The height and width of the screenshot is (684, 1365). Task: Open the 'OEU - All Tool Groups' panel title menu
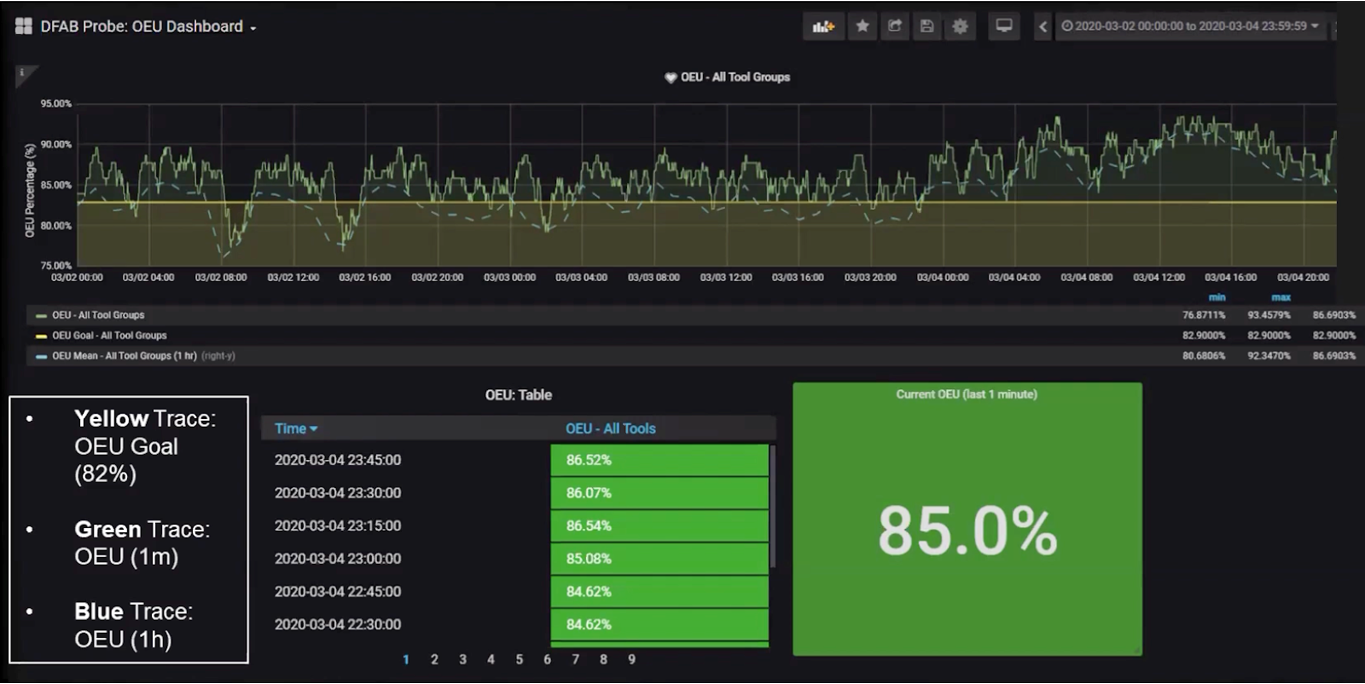(735, 77)
